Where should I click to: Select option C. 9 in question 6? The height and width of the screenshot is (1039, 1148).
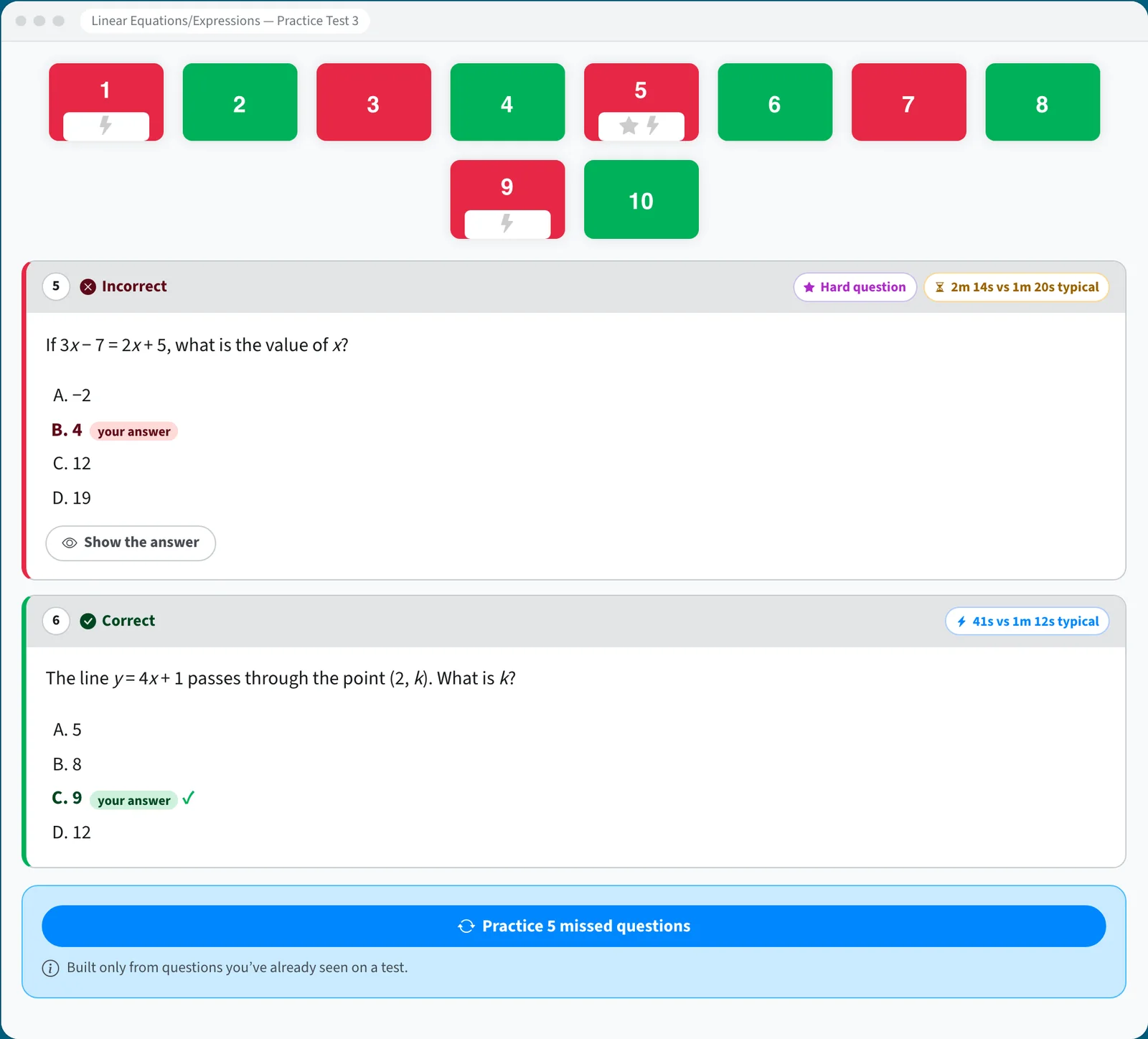point(67,798)
